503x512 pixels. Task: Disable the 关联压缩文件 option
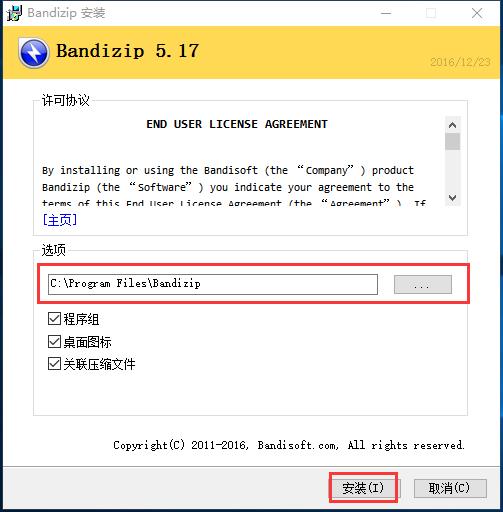(54, 364)
